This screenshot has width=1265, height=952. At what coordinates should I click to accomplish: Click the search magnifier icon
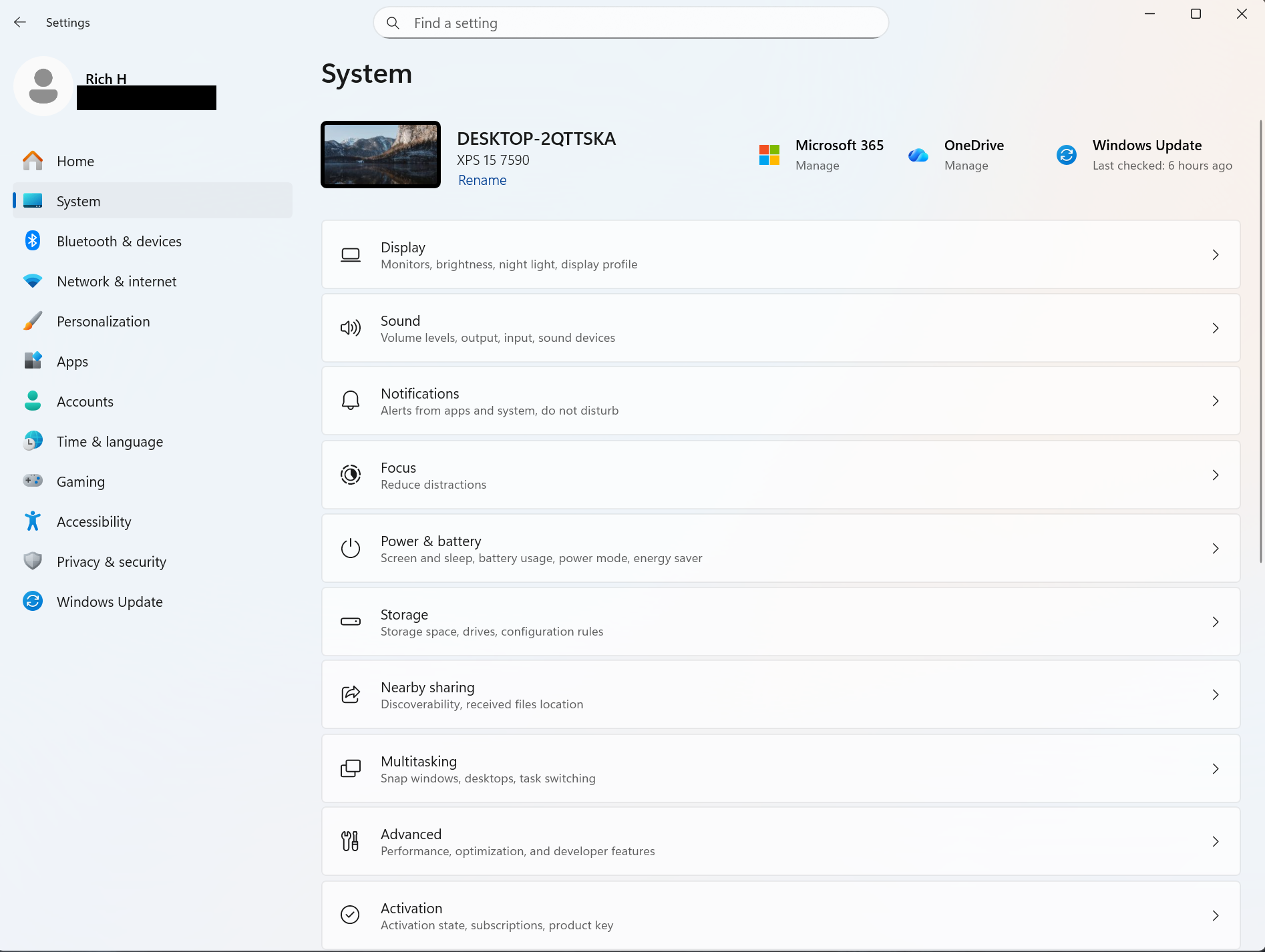click(393, 23)
